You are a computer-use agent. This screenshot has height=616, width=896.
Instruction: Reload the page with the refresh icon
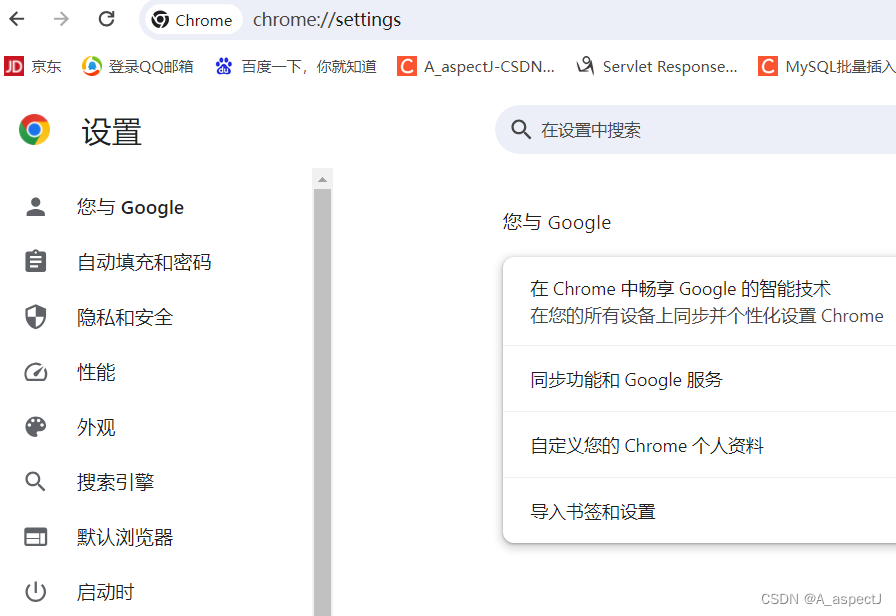(106, 19)
